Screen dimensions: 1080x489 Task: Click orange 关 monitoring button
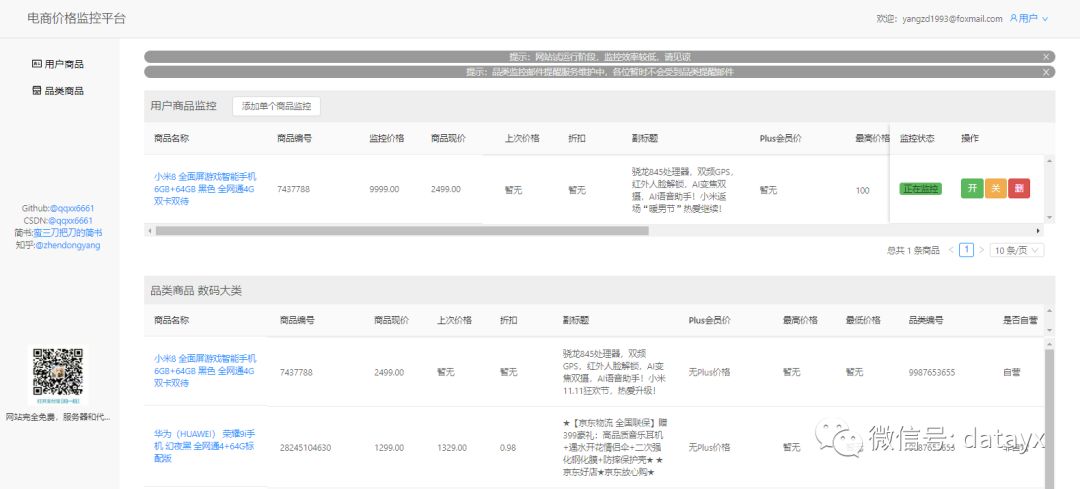[x=995, y=189]
